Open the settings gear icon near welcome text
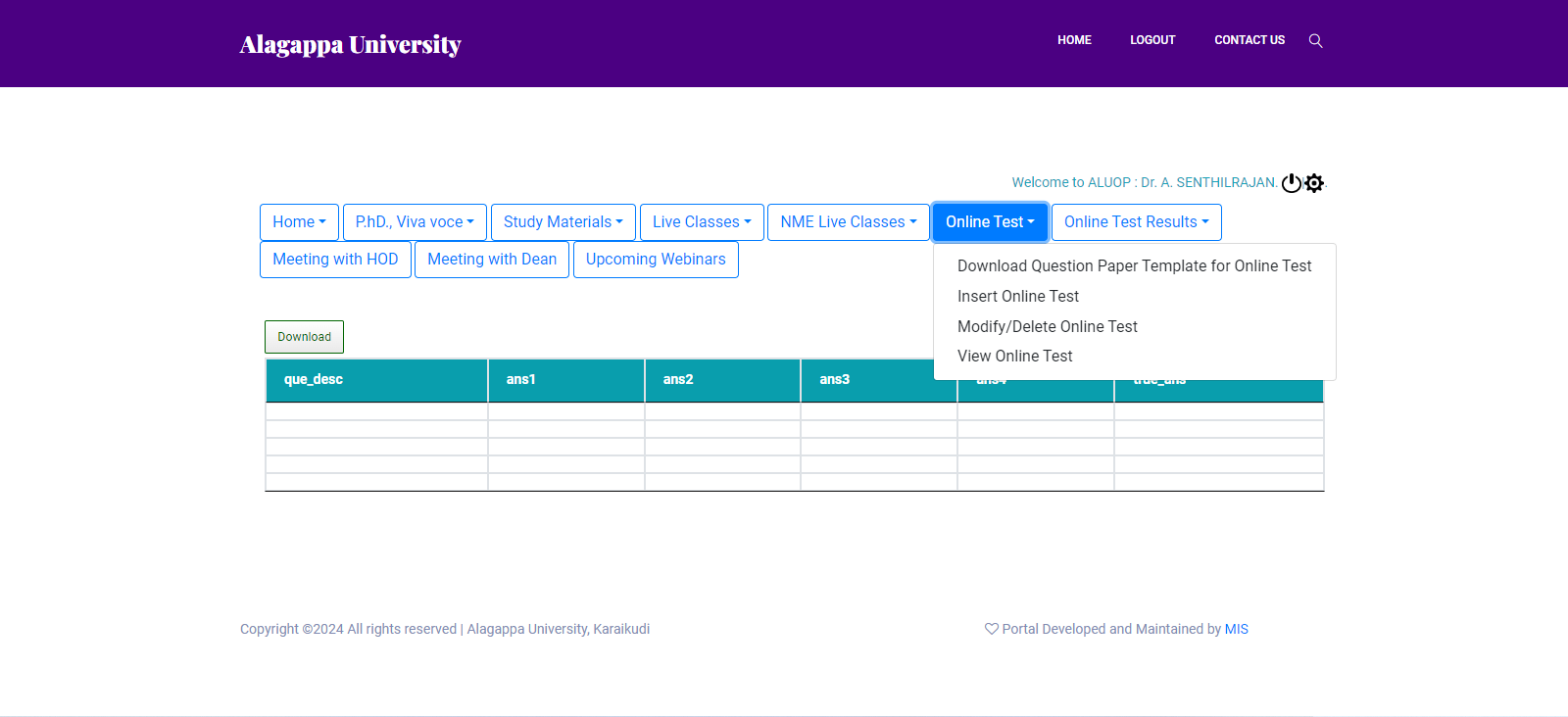The image size is (1568, 717). (x=1314, y=183)
